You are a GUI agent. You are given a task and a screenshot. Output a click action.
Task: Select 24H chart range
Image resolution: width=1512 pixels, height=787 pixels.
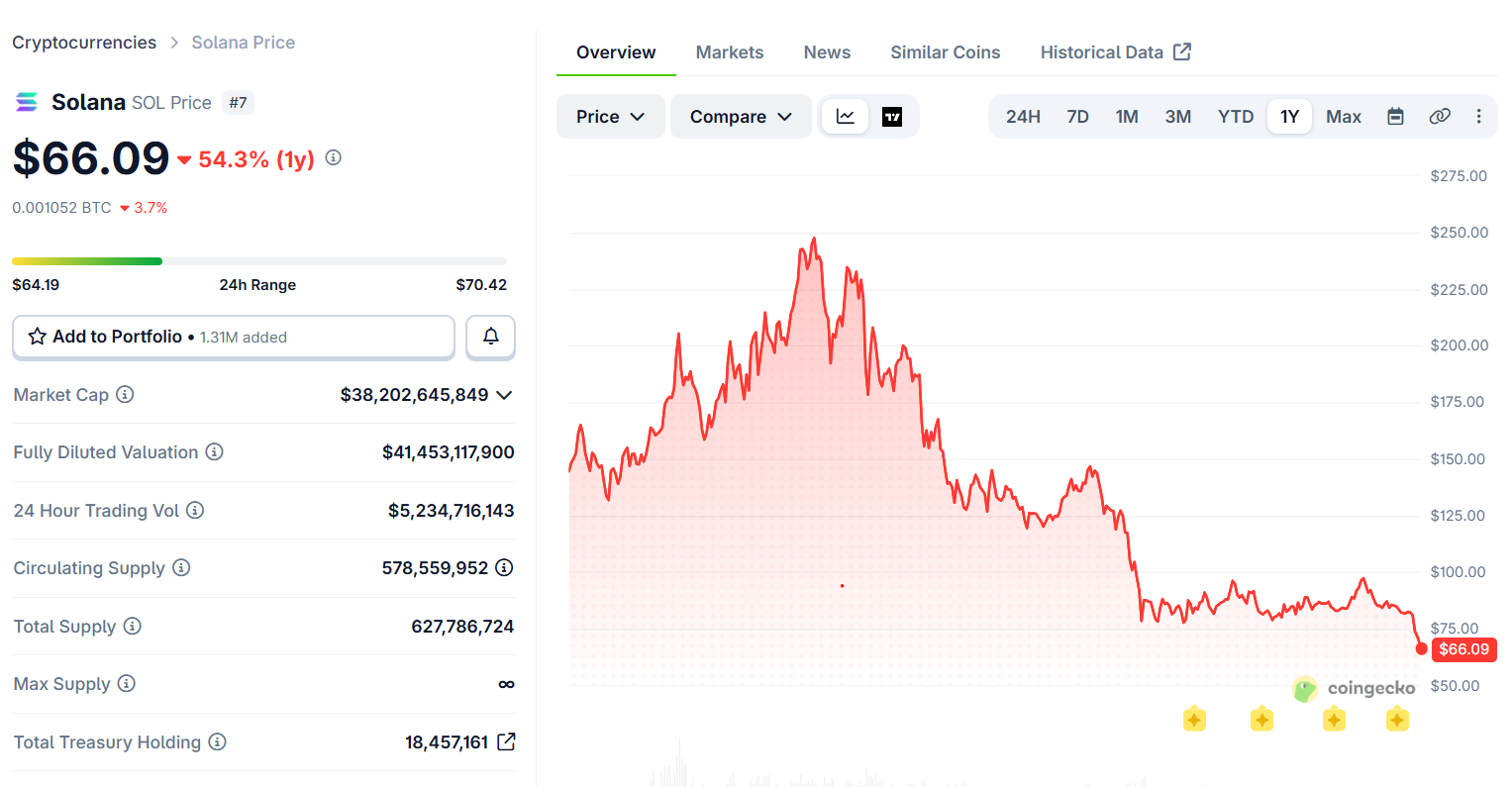click(x=1023, y=117)
